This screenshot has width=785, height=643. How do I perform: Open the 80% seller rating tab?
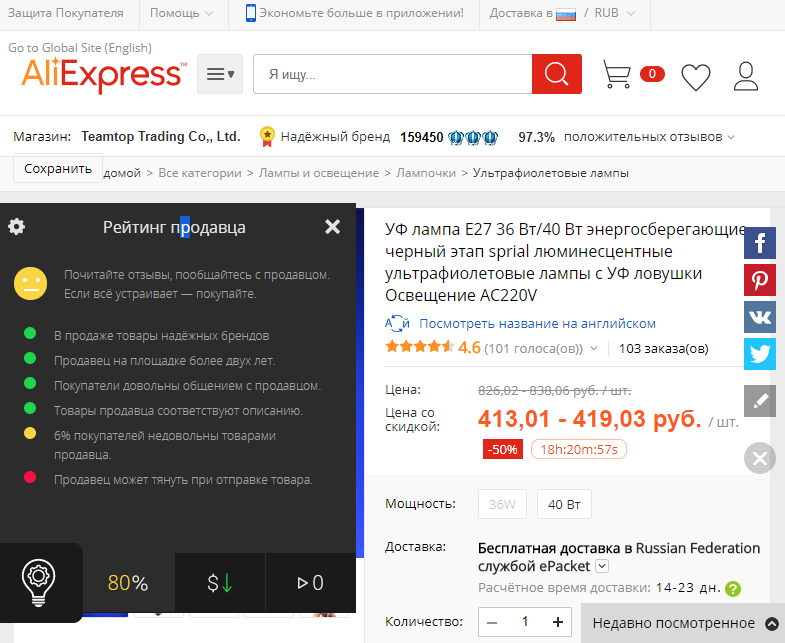[x=128, y=583]
